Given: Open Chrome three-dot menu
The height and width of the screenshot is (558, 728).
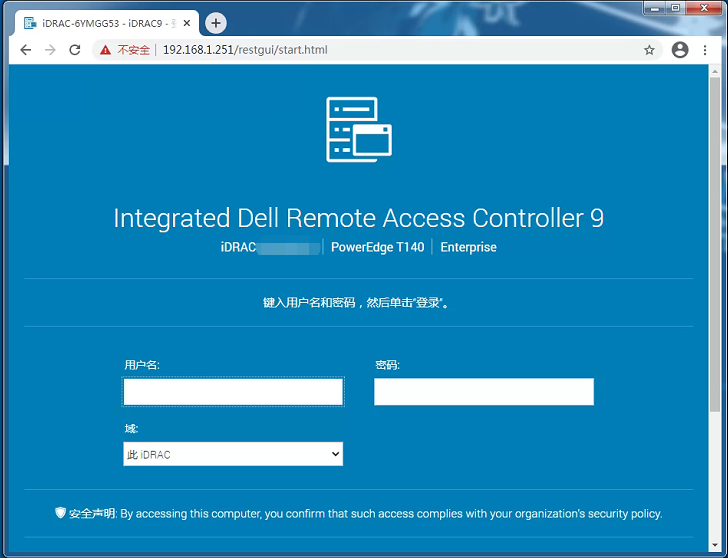Looking at the screenshot, I should [x=705, y=50].
